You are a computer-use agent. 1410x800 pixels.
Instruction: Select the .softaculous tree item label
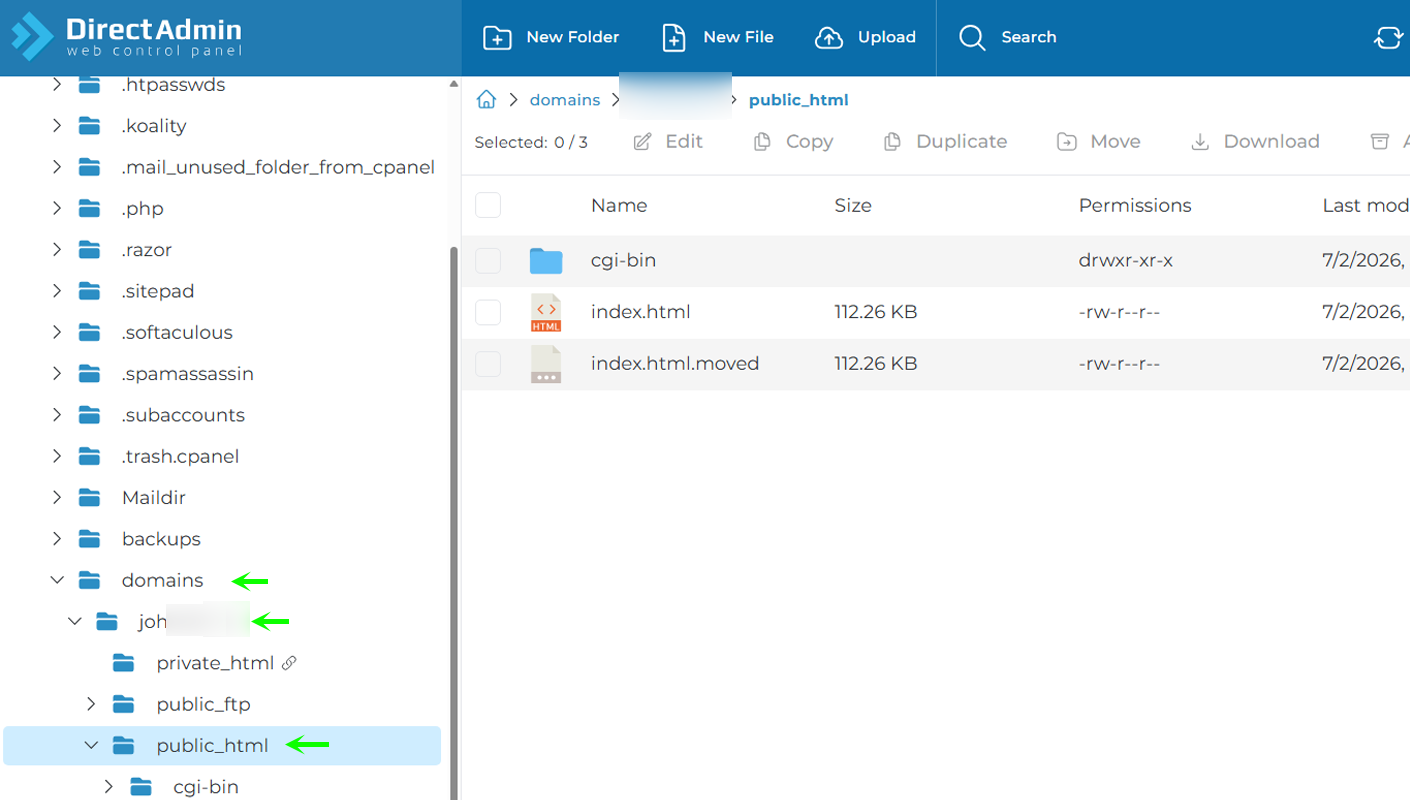177,332
